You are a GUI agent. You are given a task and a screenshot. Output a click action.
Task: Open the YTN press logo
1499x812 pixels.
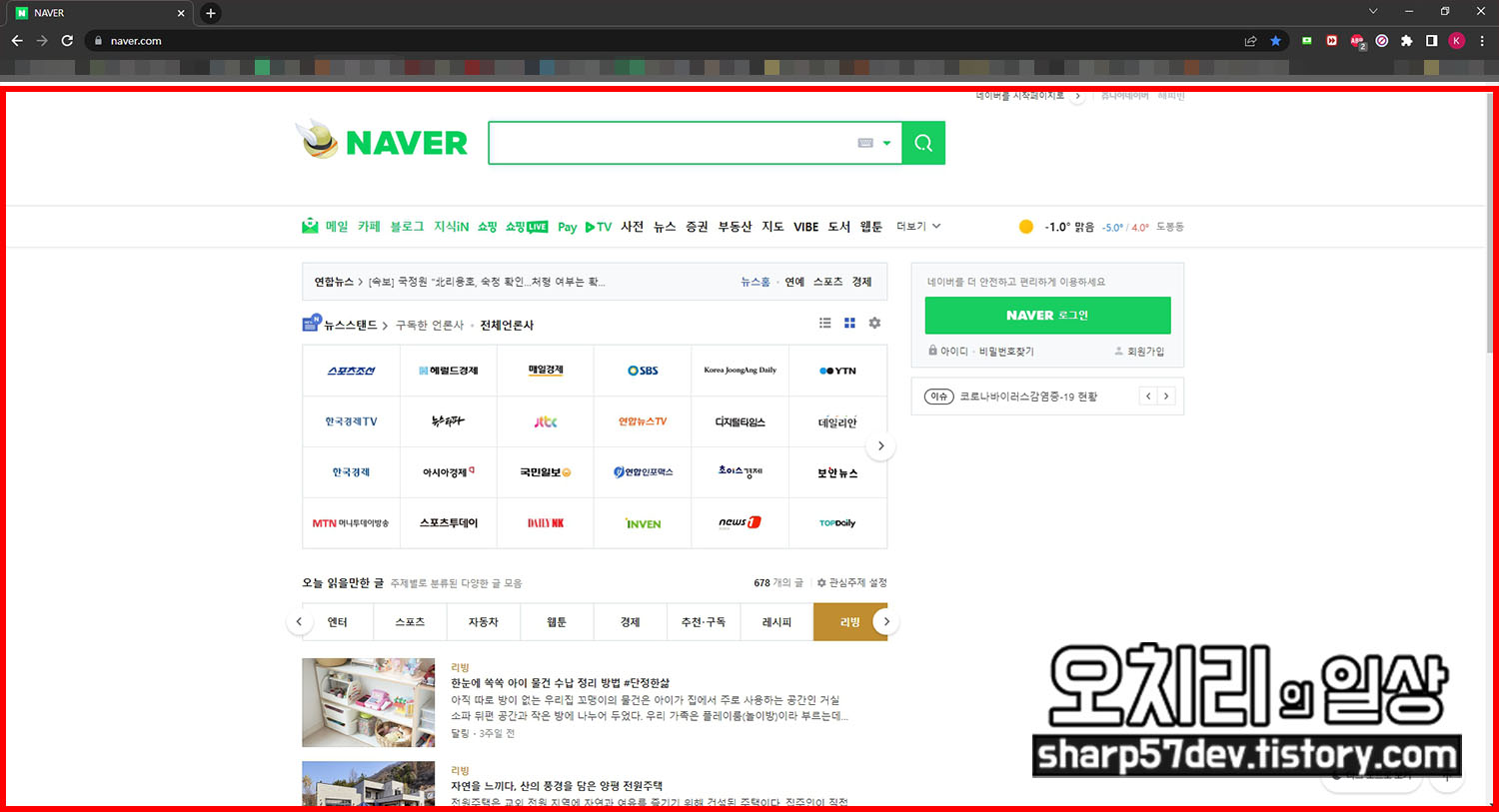pos(837,371)
